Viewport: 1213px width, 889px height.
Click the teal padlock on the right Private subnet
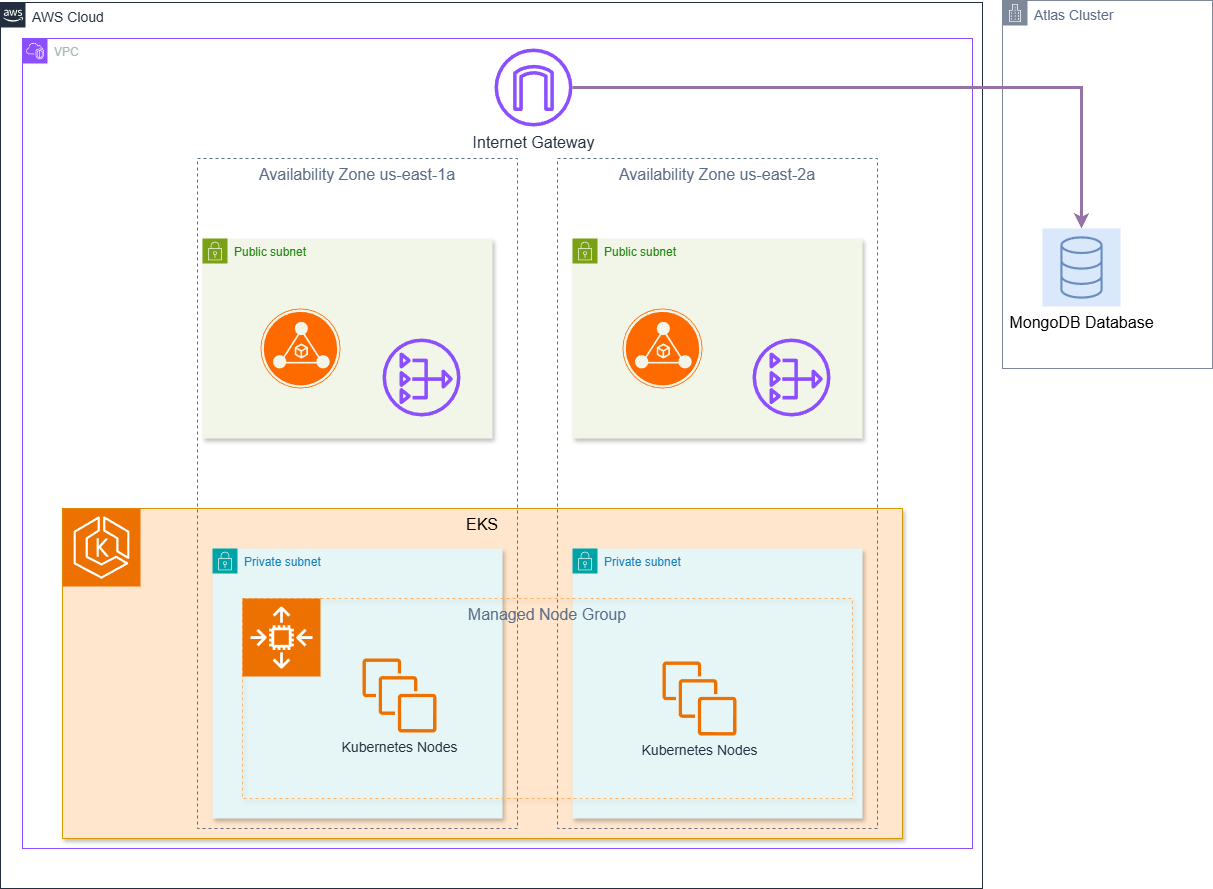tap(584, 561)
